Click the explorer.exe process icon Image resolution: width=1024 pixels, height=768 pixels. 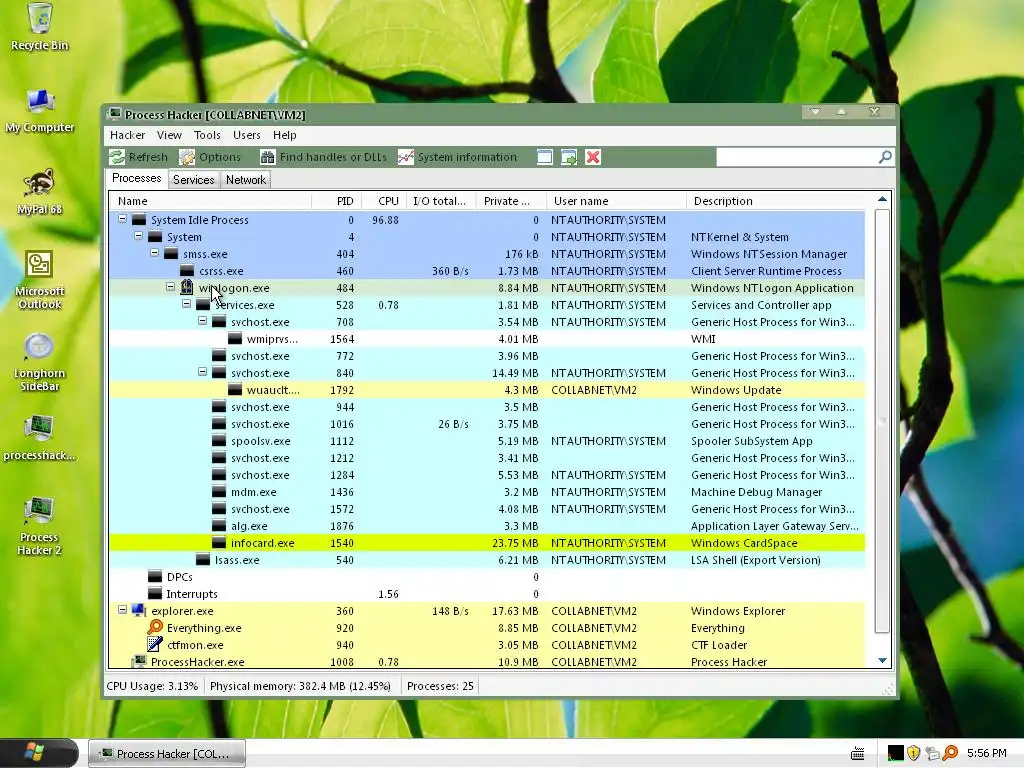(x=138, y=611)
